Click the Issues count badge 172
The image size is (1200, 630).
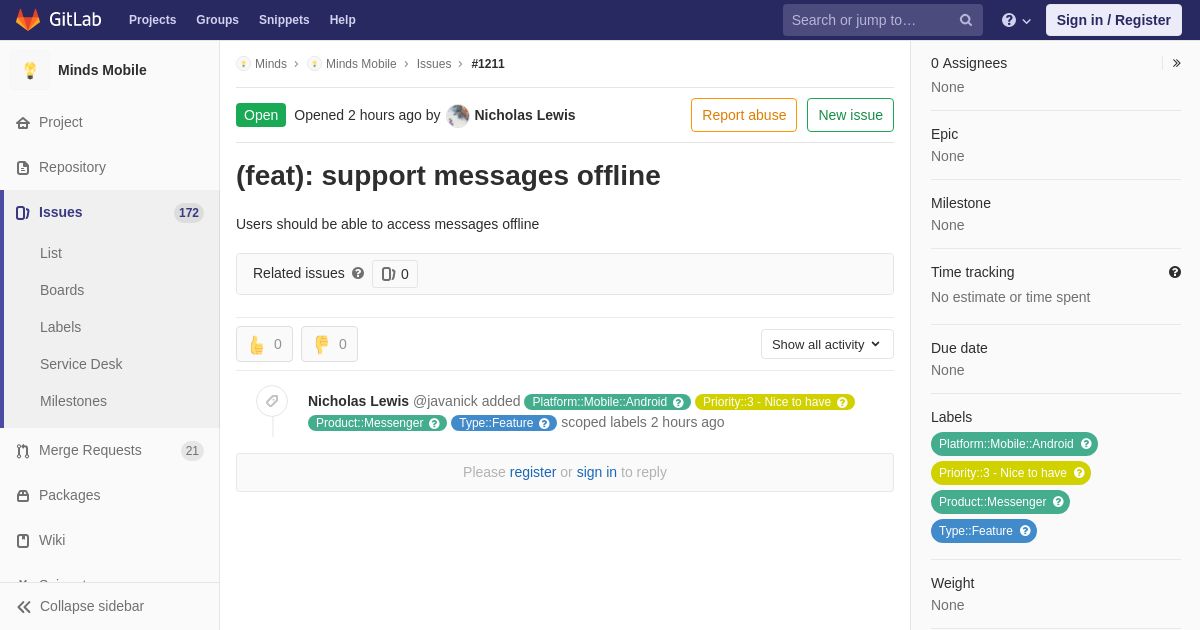(189, 213)
